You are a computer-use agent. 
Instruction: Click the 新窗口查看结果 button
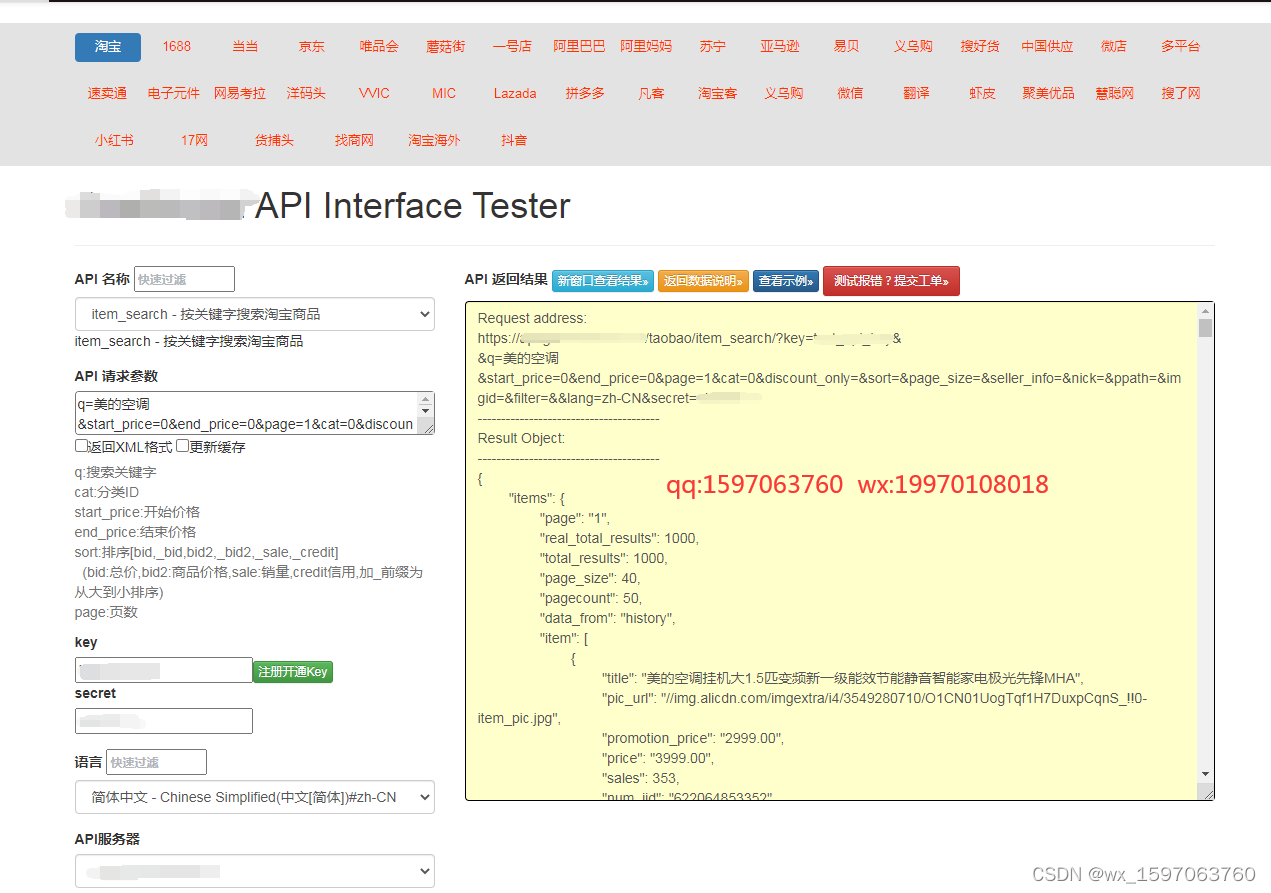coord(603,281)
